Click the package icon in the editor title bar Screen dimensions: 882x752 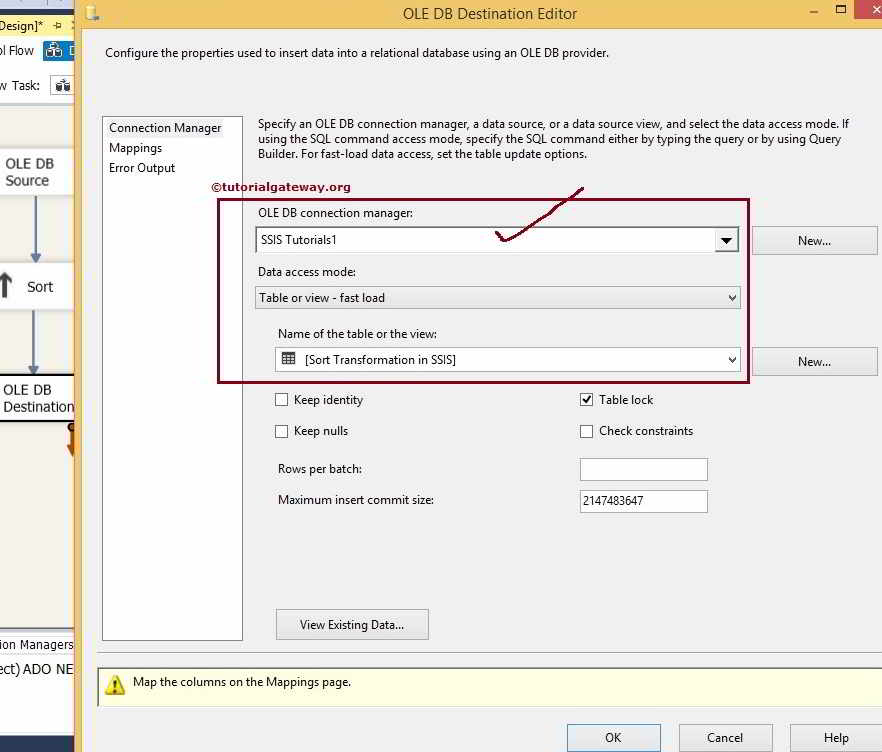[91, 13]
